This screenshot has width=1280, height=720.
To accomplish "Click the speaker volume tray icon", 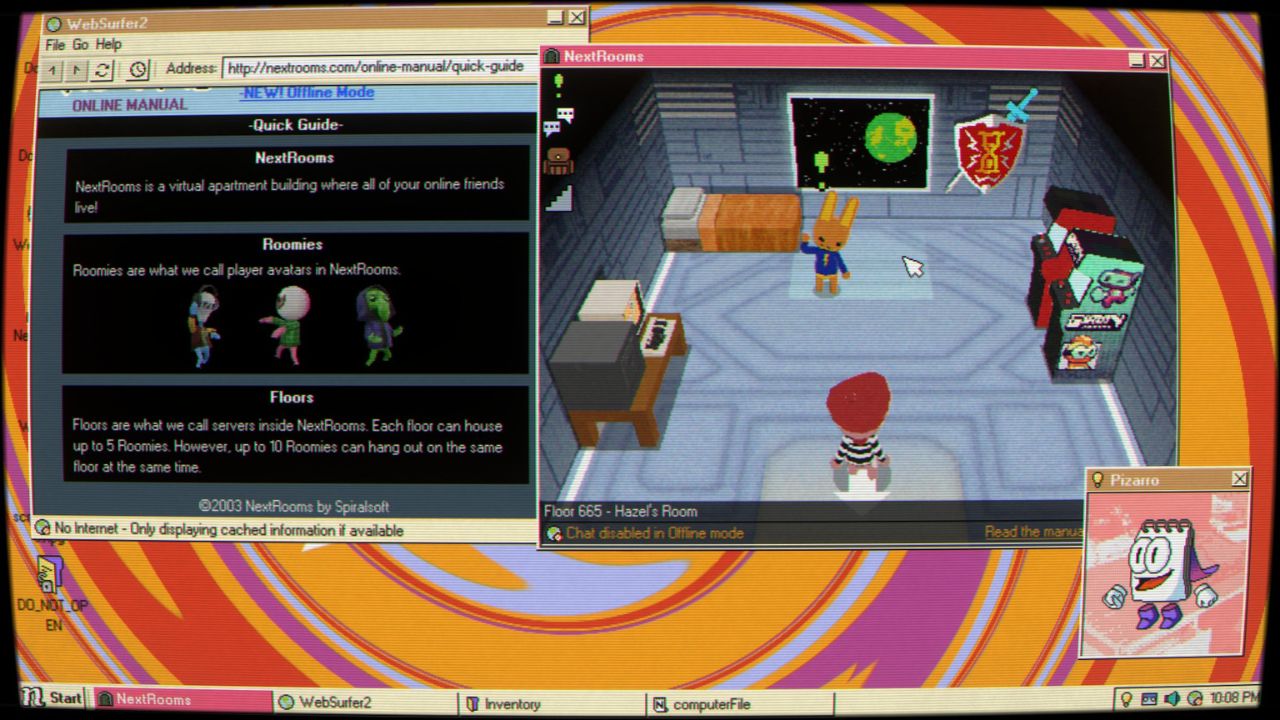I will pos(1171,698).
